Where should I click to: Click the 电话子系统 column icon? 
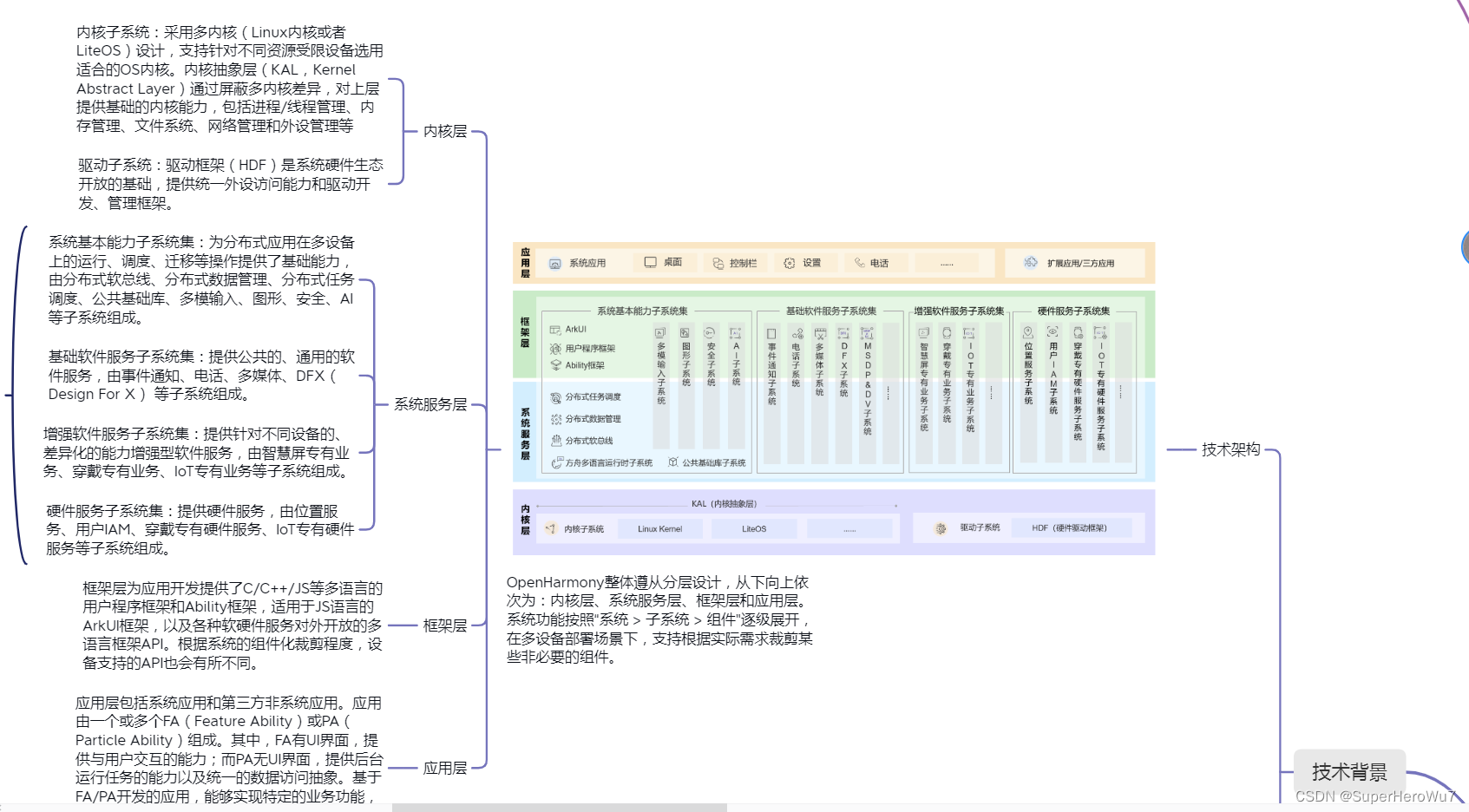797,333
